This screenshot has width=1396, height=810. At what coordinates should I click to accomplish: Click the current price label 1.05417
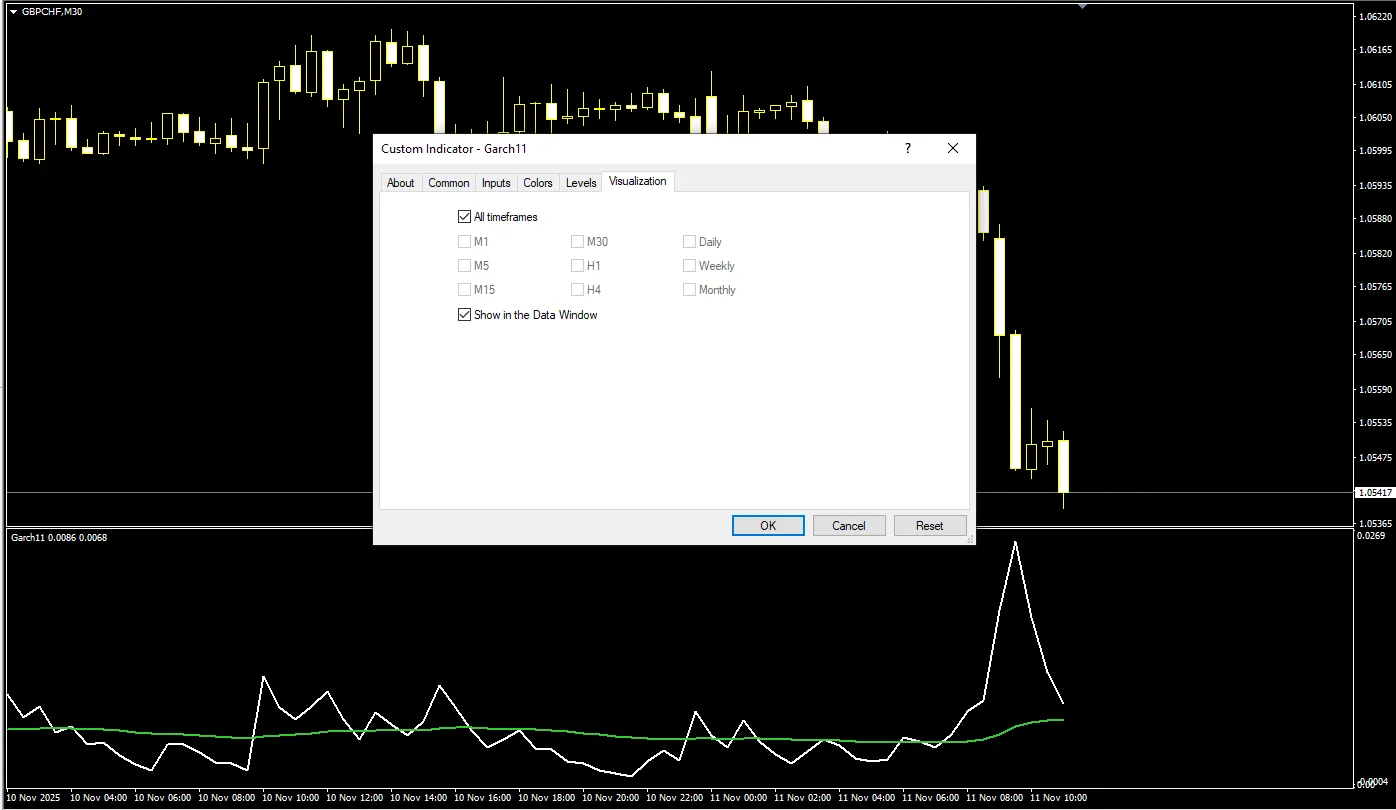(1371, 493)
